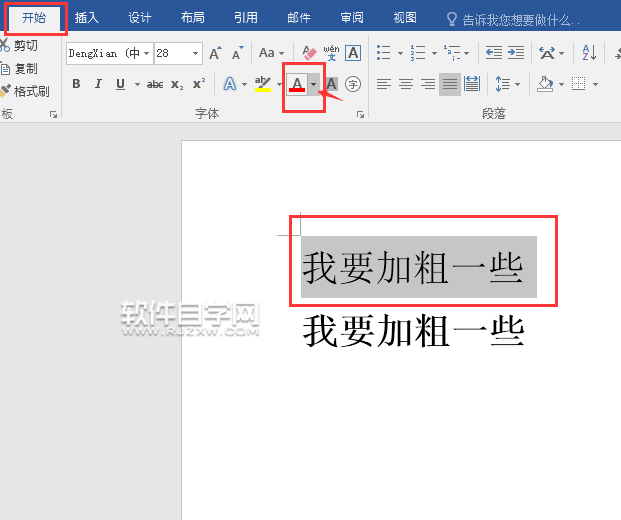
Task: Click 复制 in the clipboard group
Action: click(x=19, y=69)
